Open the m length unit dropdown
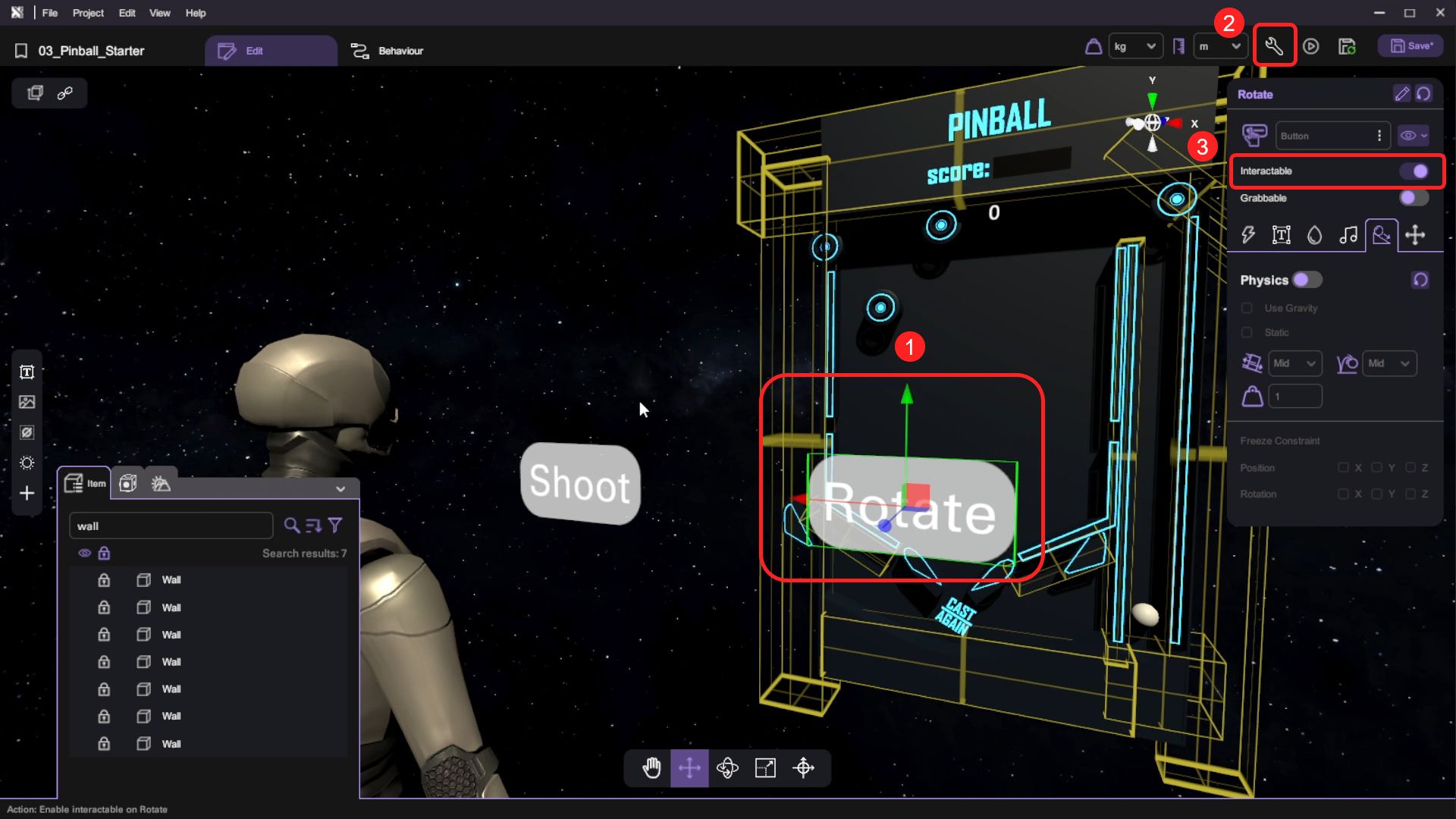 (1219, 46)
